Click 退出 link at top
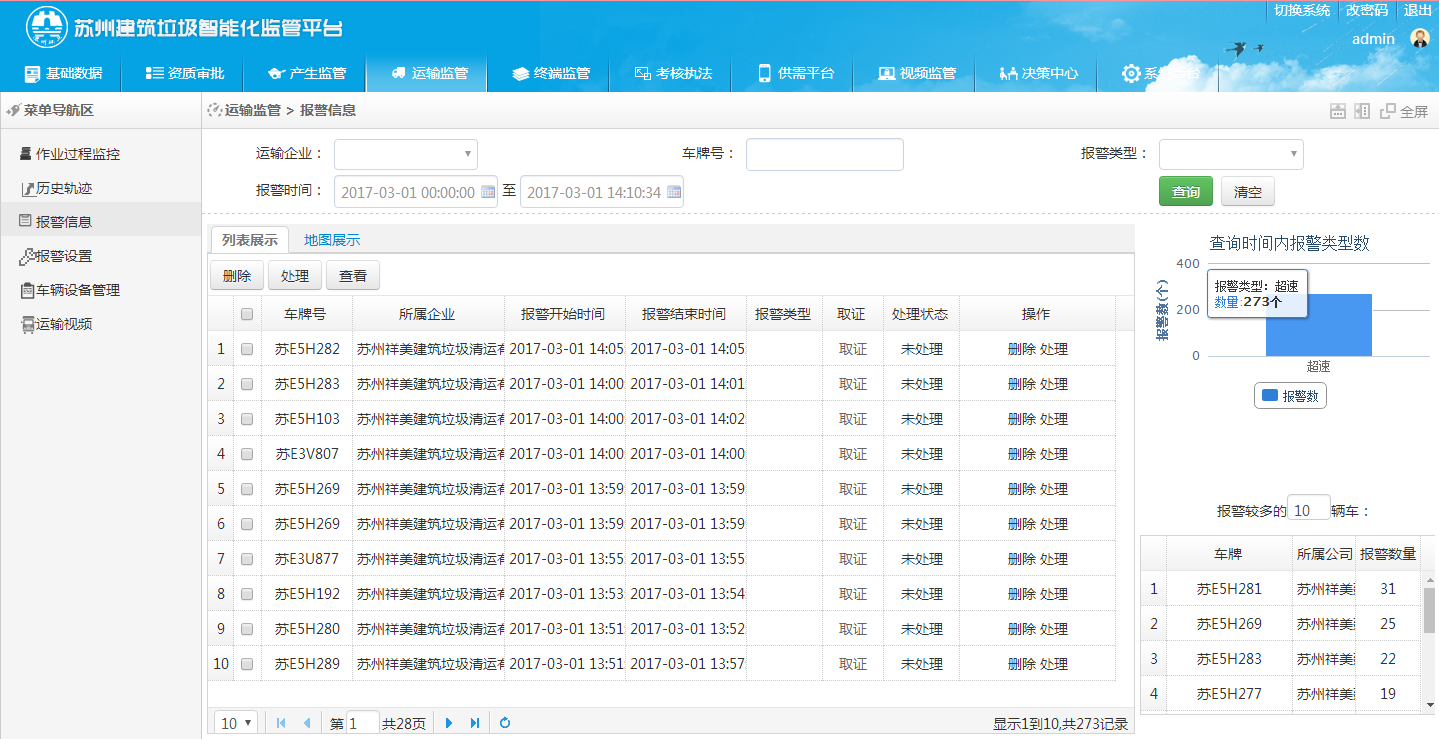The height and width of the screenshot is (739, 1439). (x=1418, y=10)
